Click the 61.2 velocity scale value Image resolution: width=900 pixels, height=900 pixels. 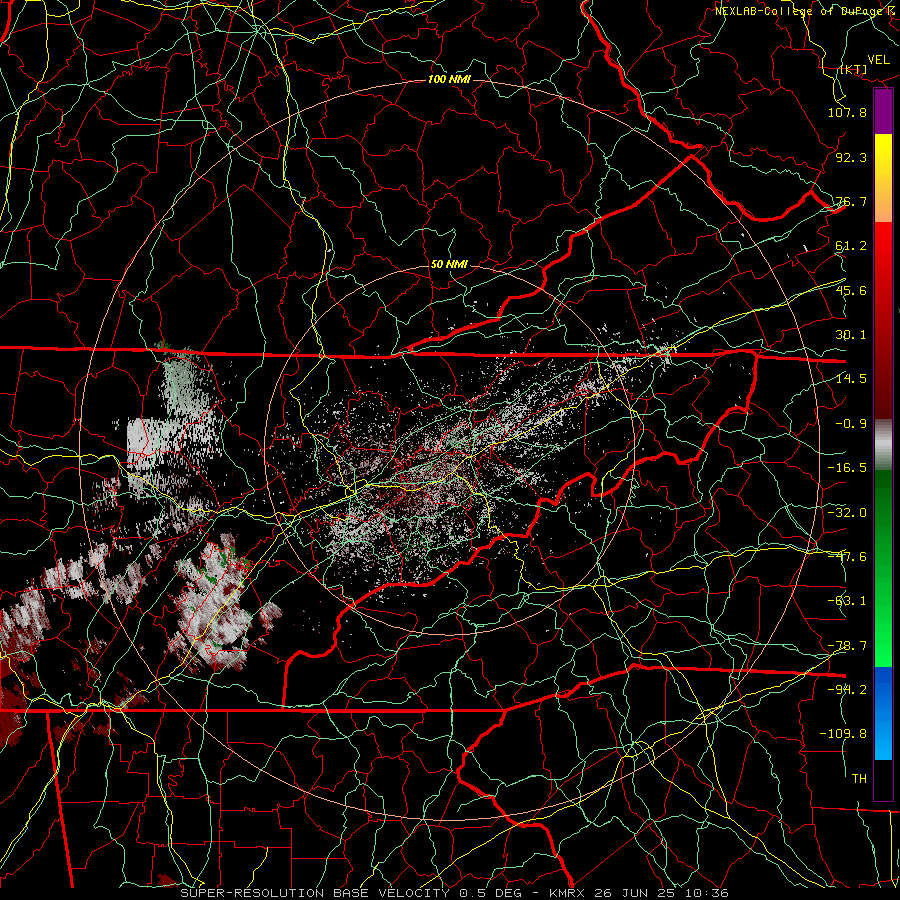pyautogui.click(x=851, y=246)
